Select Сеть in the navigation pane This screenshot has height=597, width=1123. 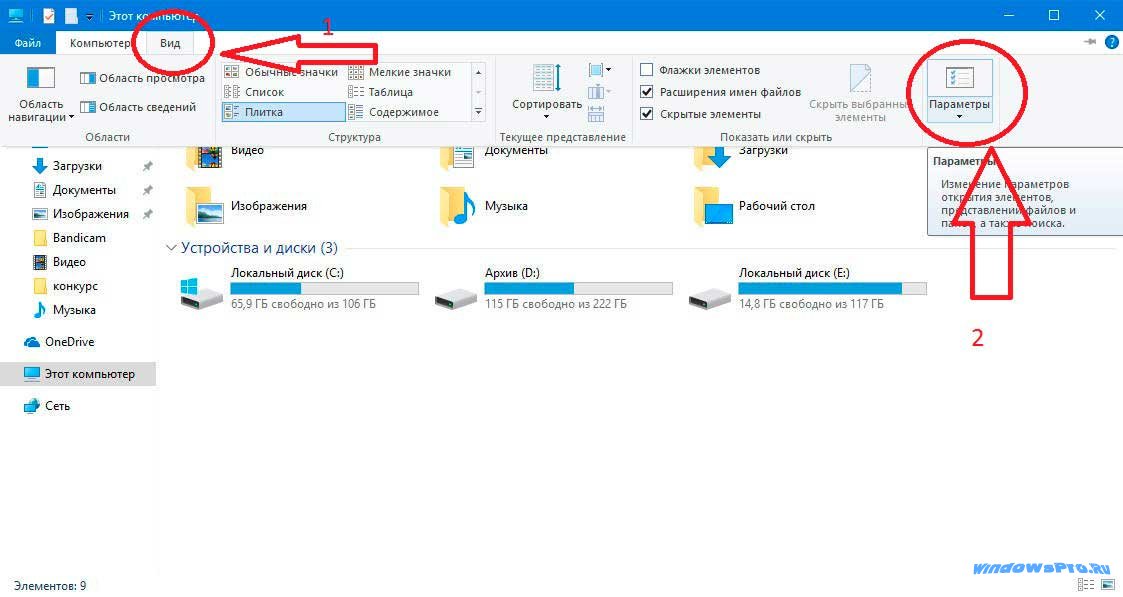pos(57,405)
